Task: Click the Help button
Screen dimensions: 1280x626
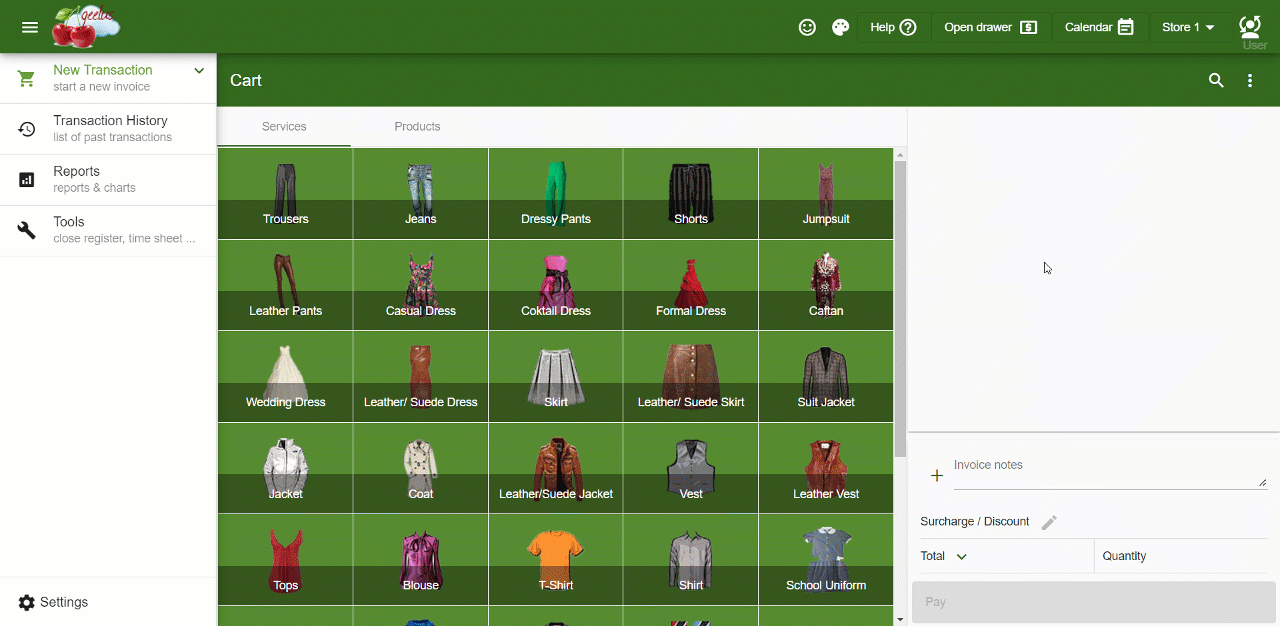Action: point(893,27)
